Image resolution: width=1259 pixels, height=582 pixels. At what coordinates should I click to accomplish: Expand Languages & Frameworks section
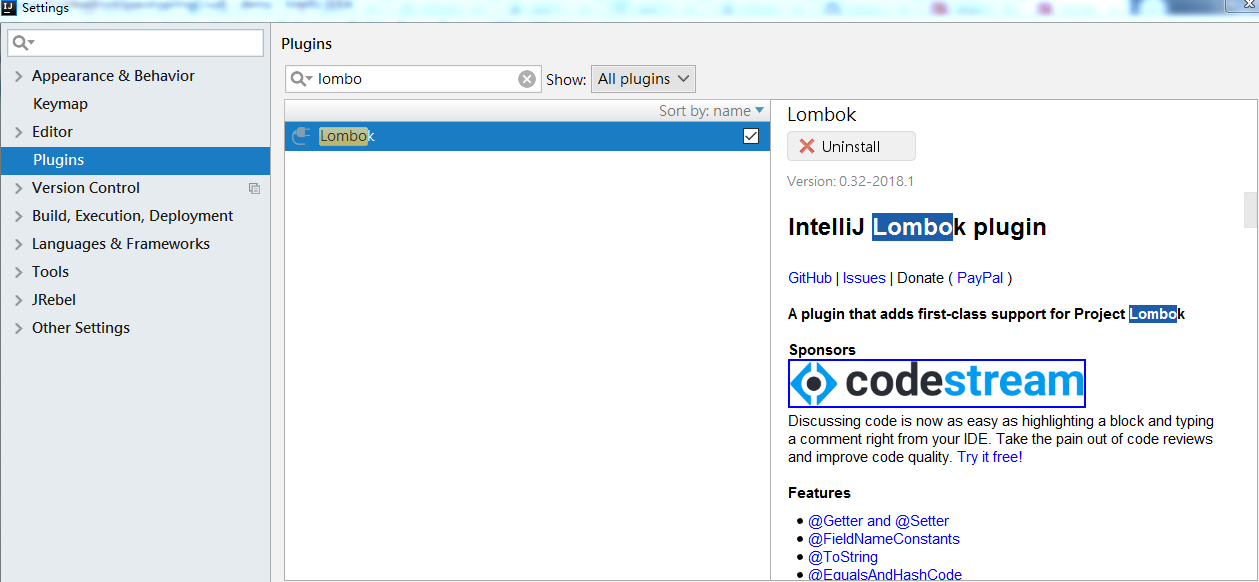(18, 244)
